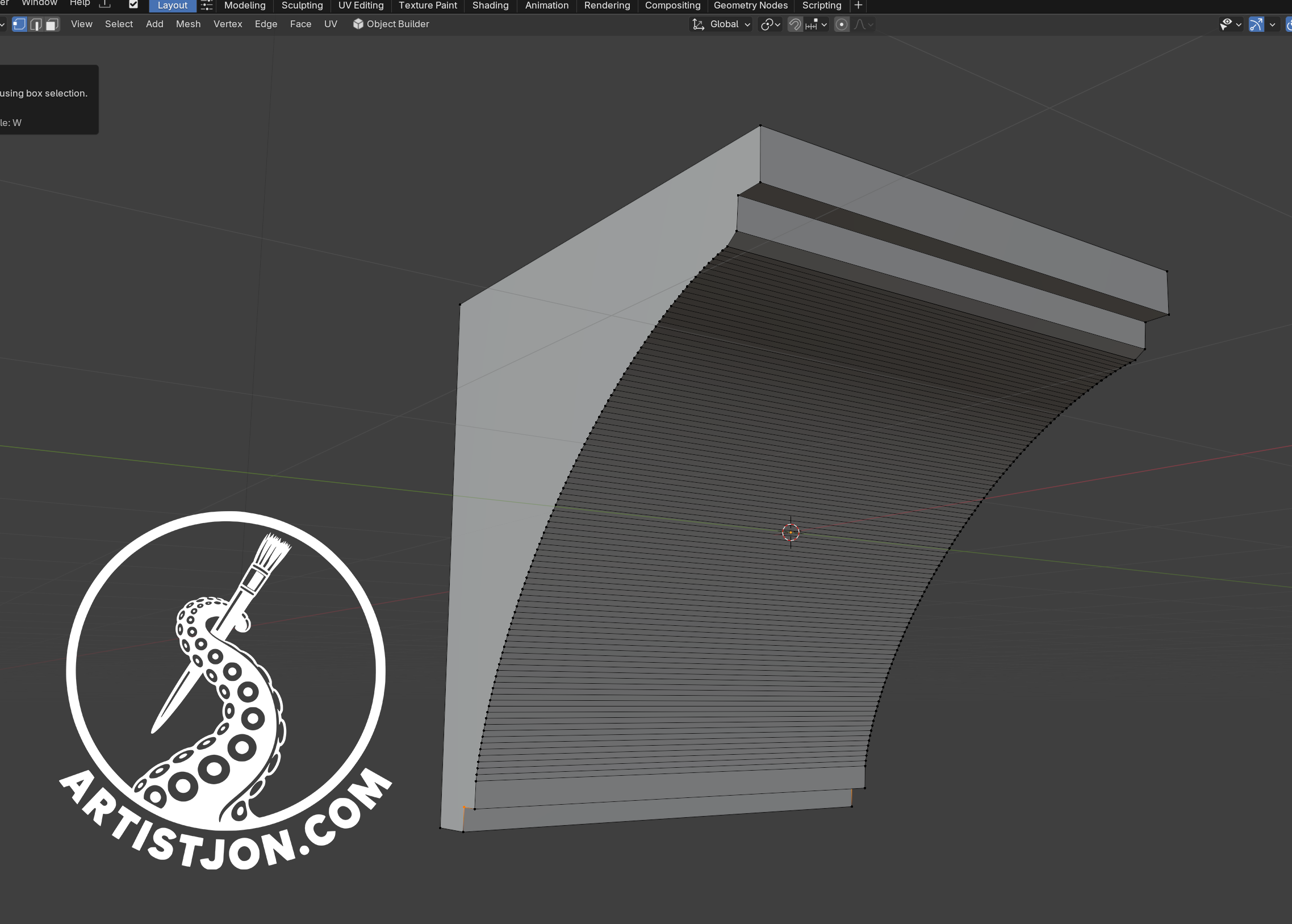Open the selectability and visibility dropdown
The width and height of the screenshot is (1292, 924).
click(1231, 24)
